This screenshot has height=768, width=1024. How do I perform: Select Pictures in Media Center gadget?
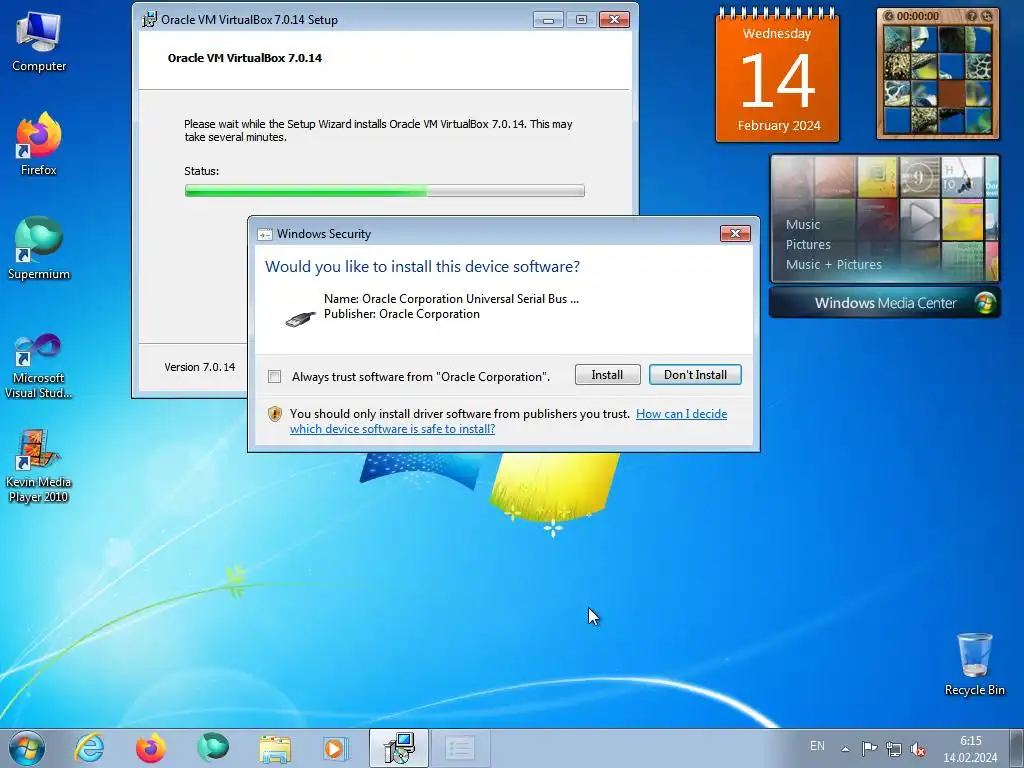pyautogui.click(x=808, y=245)
